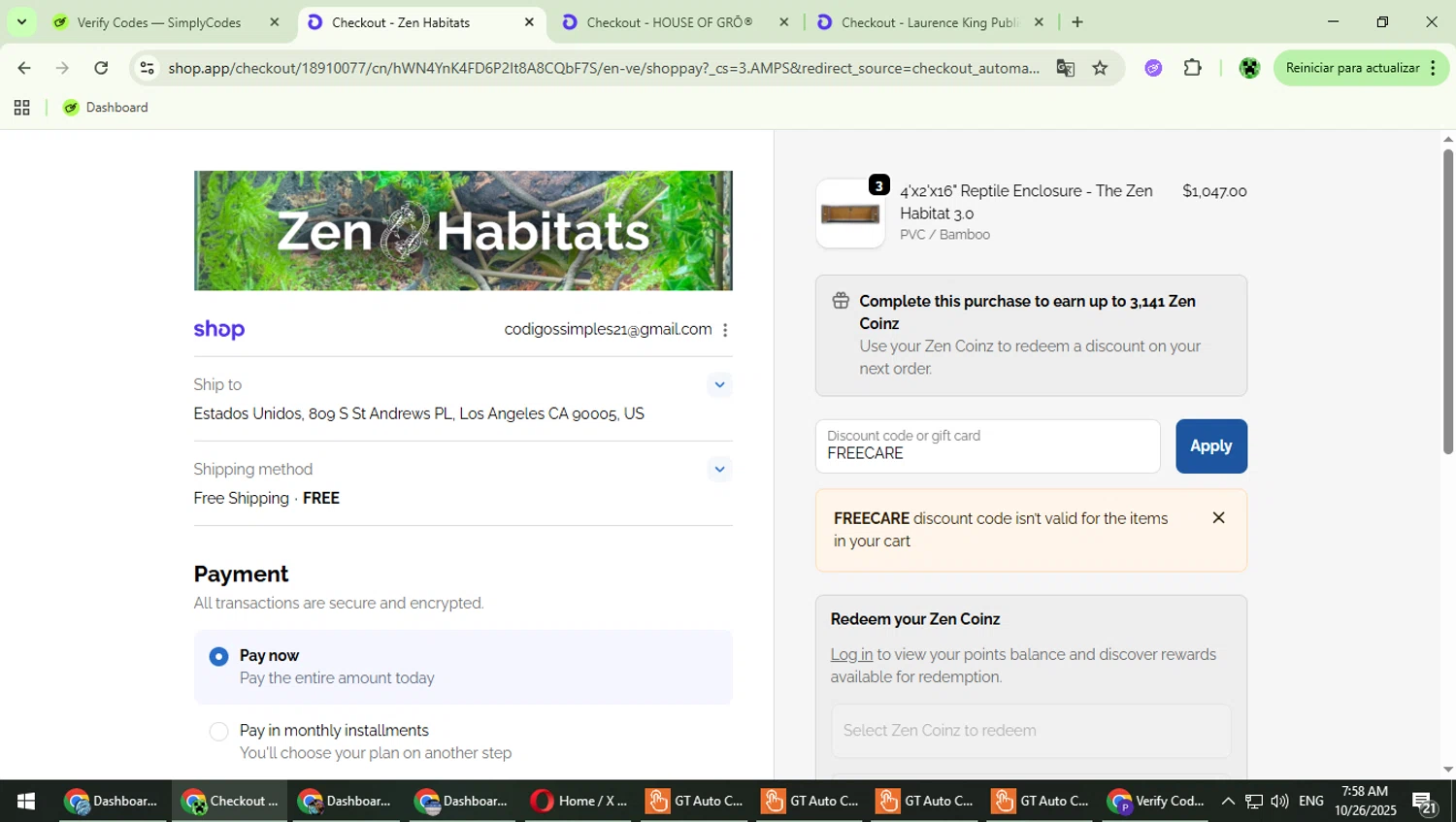Viewport: 1456px width, 822px height.
Task: Switch to Verify Codes — SimplyCodes tab
Action: (x=159, y=22)
